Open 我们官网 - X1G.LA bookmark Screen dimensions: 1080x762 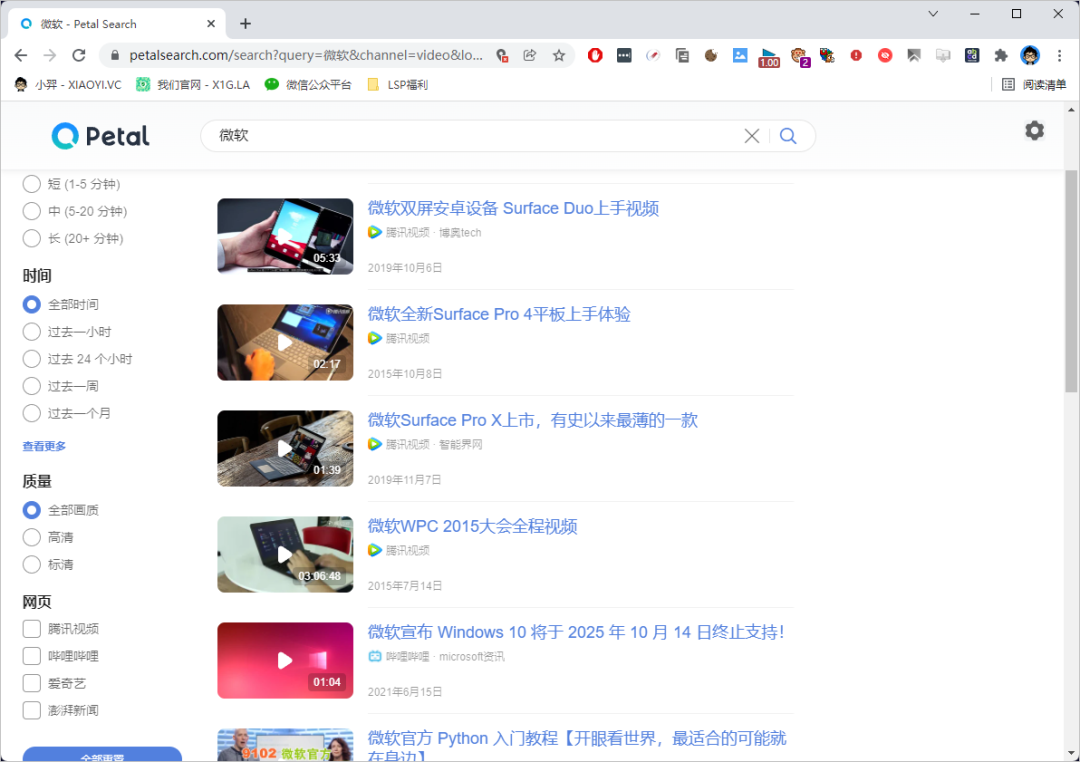[x=192, y=85]
